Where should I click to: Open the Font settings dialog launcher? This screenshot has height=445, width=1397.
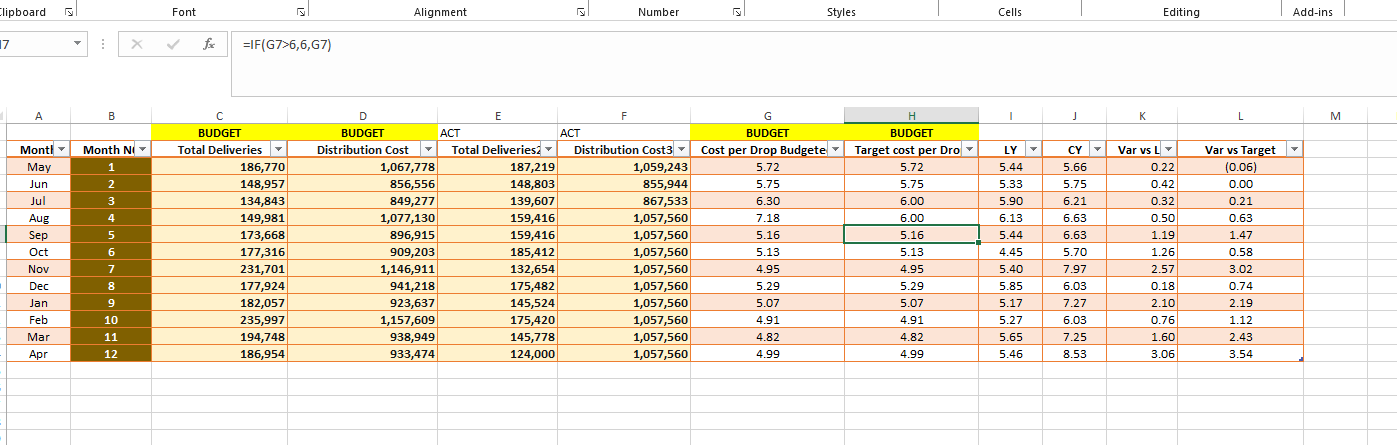[x=301, y=12]
